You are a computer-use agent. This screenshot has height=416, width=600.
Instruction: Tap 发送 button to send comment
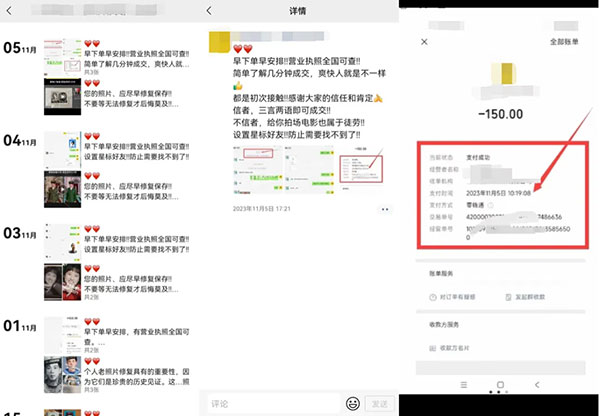tap(379, 403)
